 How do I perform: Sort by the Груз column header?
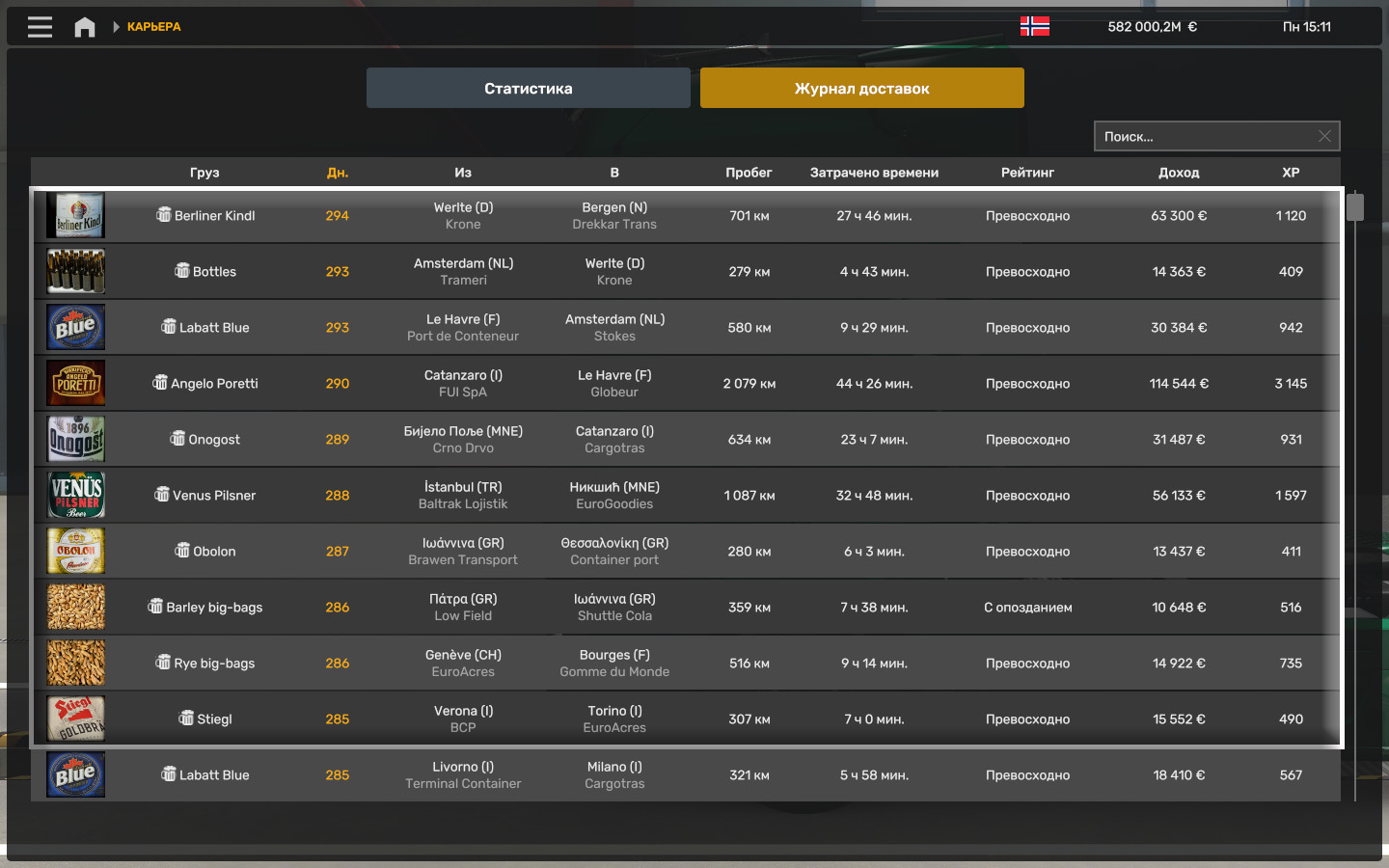point(204,173)
